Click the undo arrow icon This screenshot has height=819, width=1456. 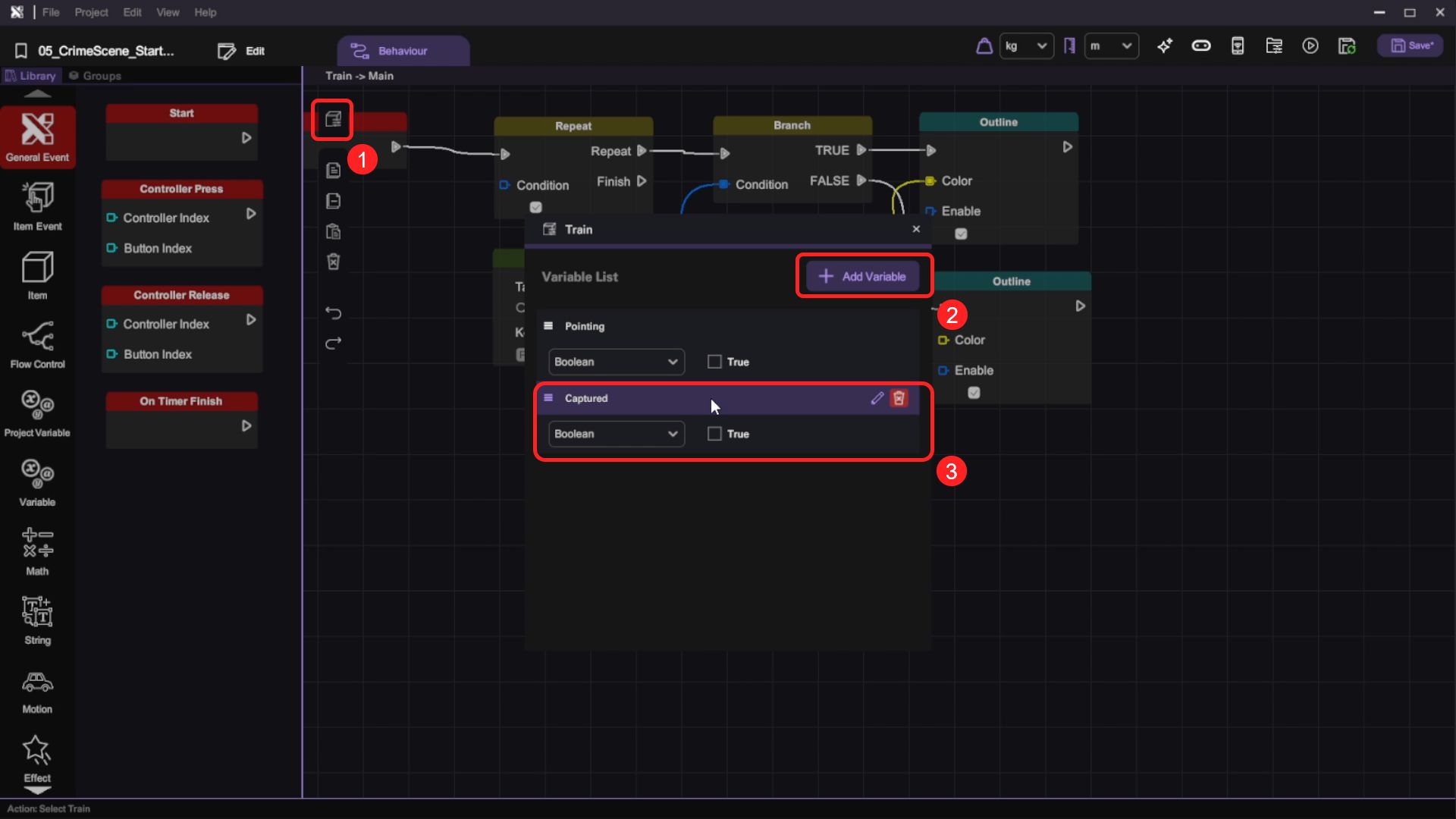pyautogui.click(x=333, y=312)
